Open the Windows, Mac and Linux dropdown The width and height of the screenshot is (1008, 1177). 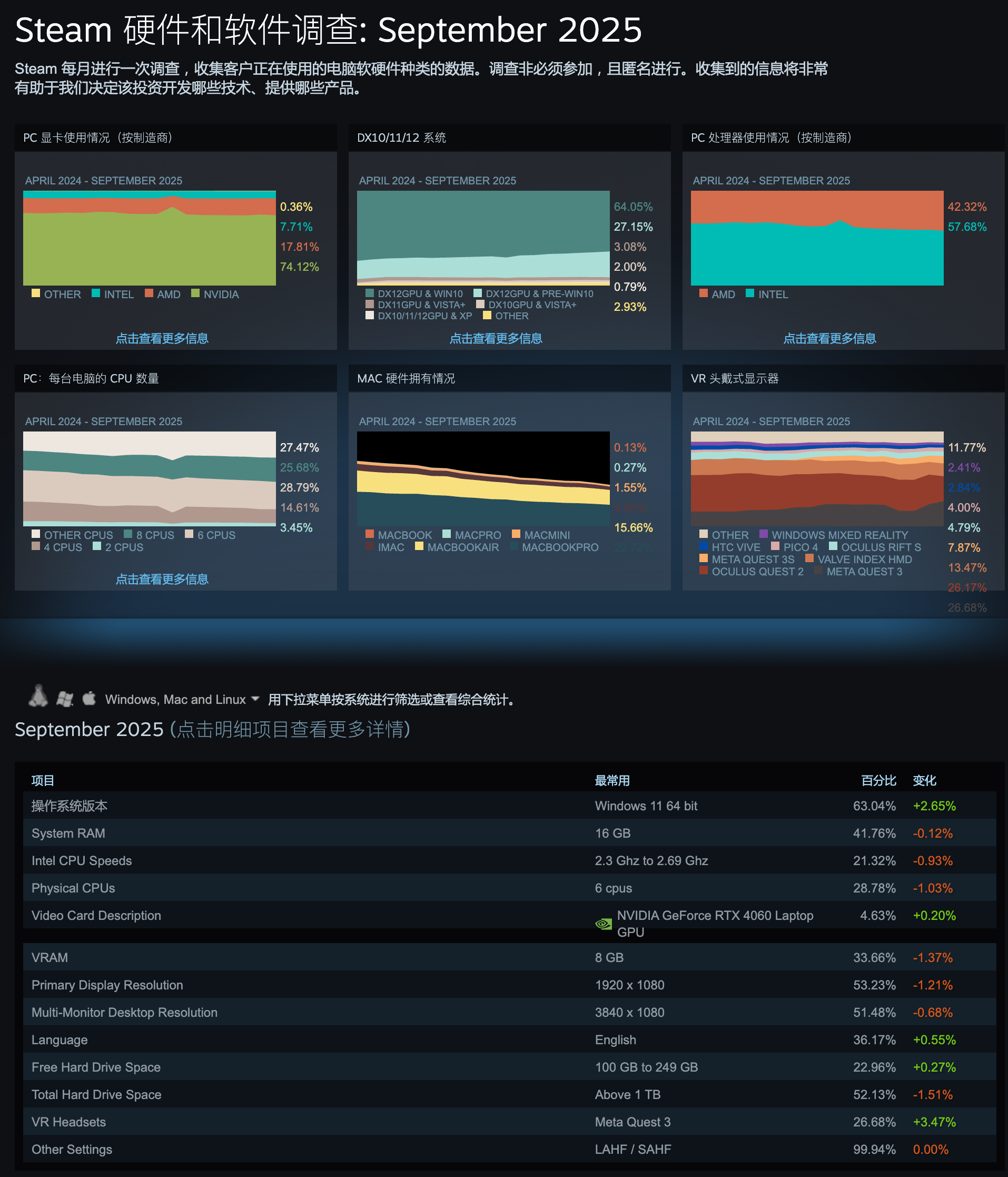tap(182, 699)
